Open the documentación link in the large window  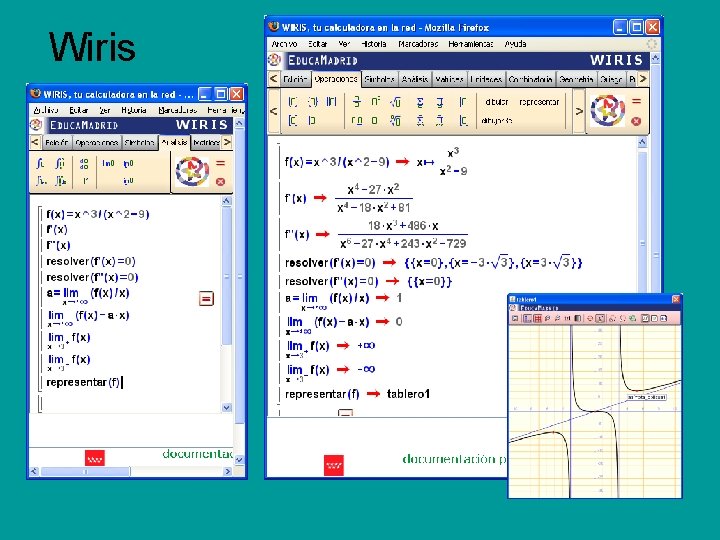click(454, 459)
